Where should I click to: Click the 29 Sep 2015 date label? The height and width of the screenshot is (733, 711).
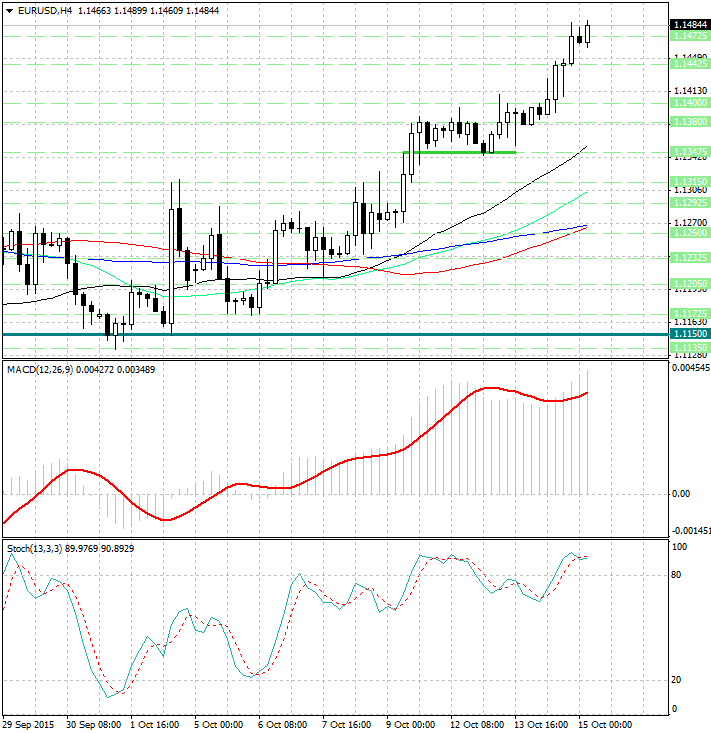(29, 725)
